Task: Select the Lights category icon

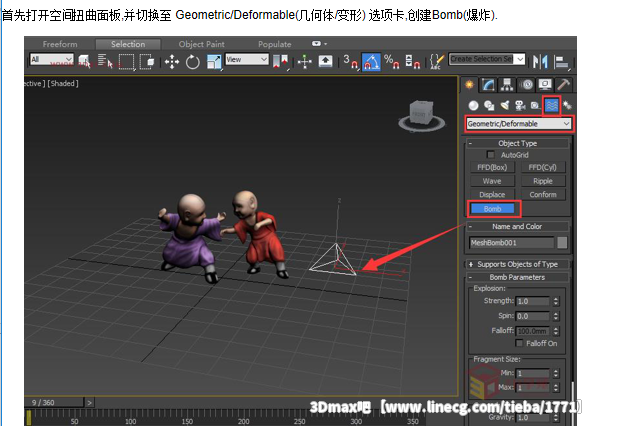Action: (505, 106)
